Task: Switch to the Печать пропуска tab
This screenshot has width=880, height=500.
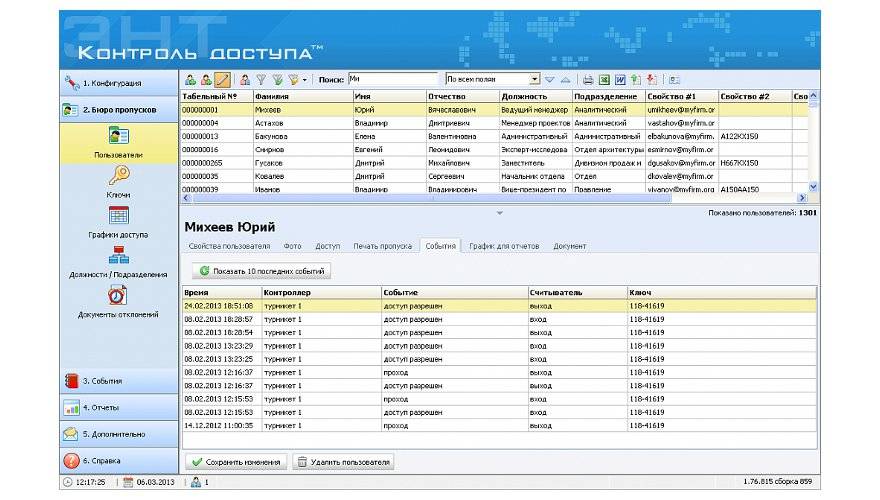Action: click(382, 245)
